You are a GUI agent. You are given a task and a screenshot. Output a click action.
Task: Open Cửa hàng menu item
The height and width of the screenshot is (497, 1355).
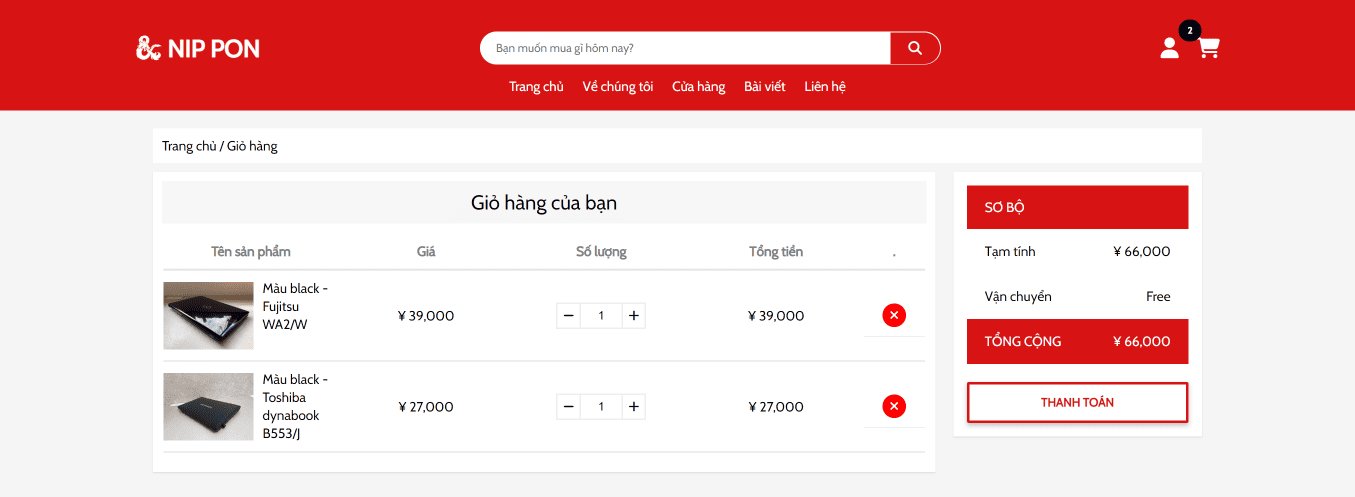(x=699, y=87)
